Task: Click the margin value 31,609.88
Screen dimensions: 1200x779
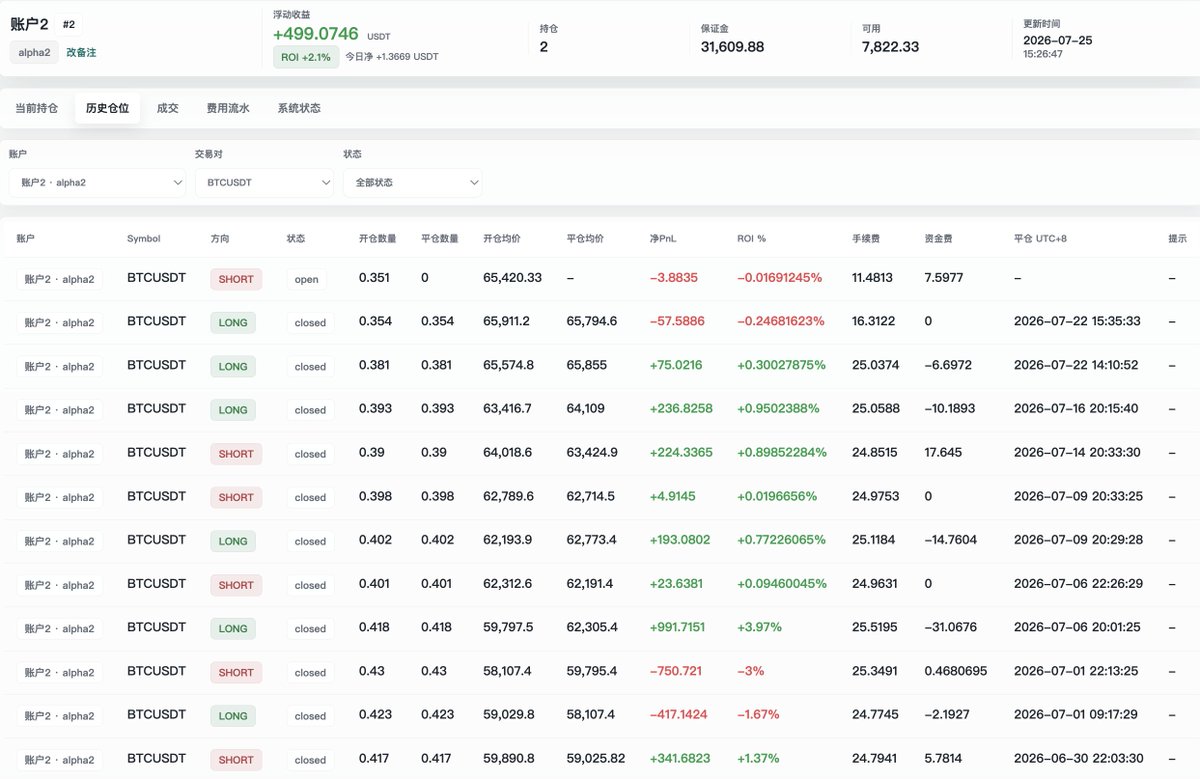Action: pyautogui.click(x=733, y=47)
